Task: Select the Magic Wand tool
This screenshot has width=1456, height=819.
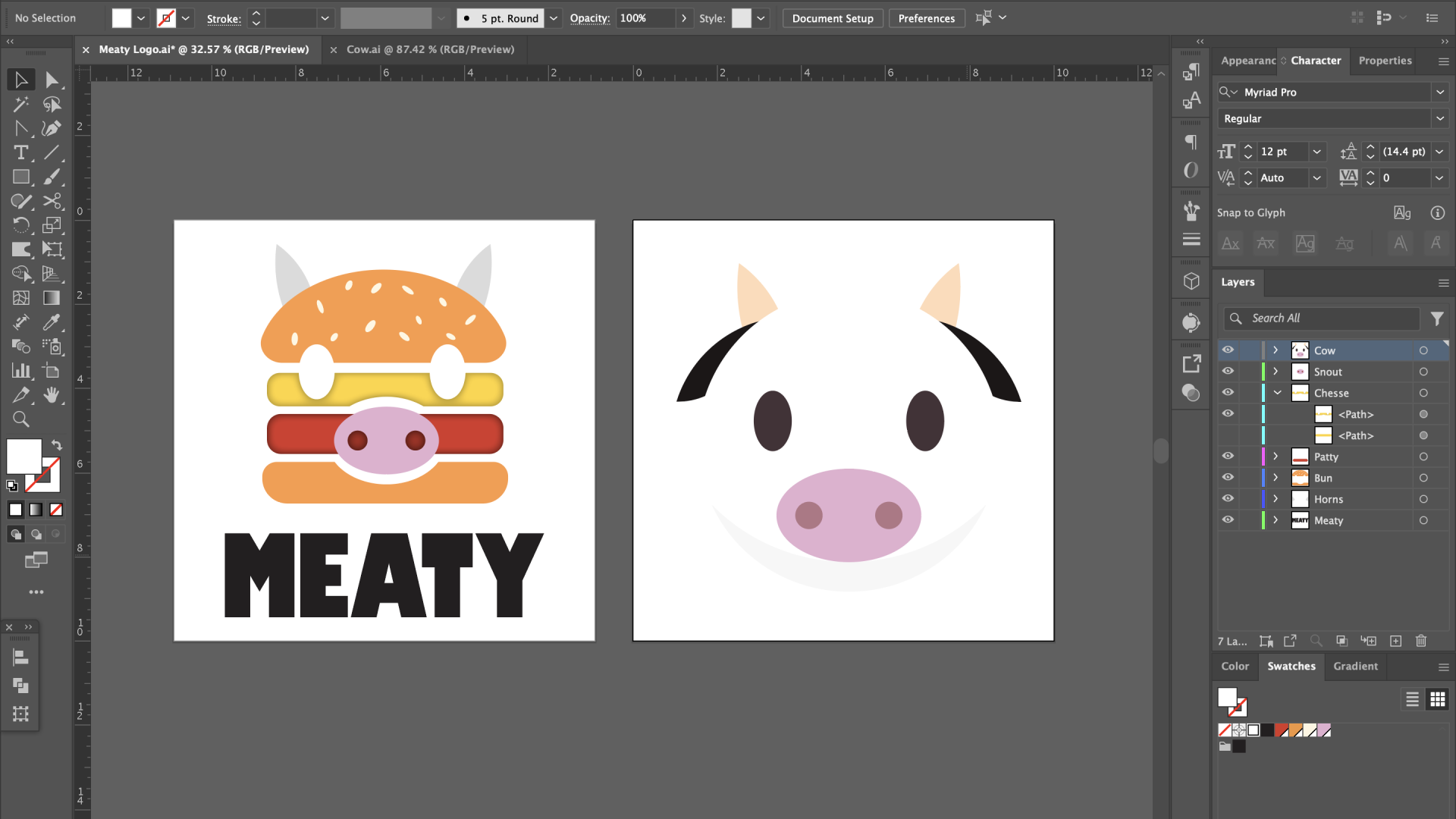Action: coord(21,104)
